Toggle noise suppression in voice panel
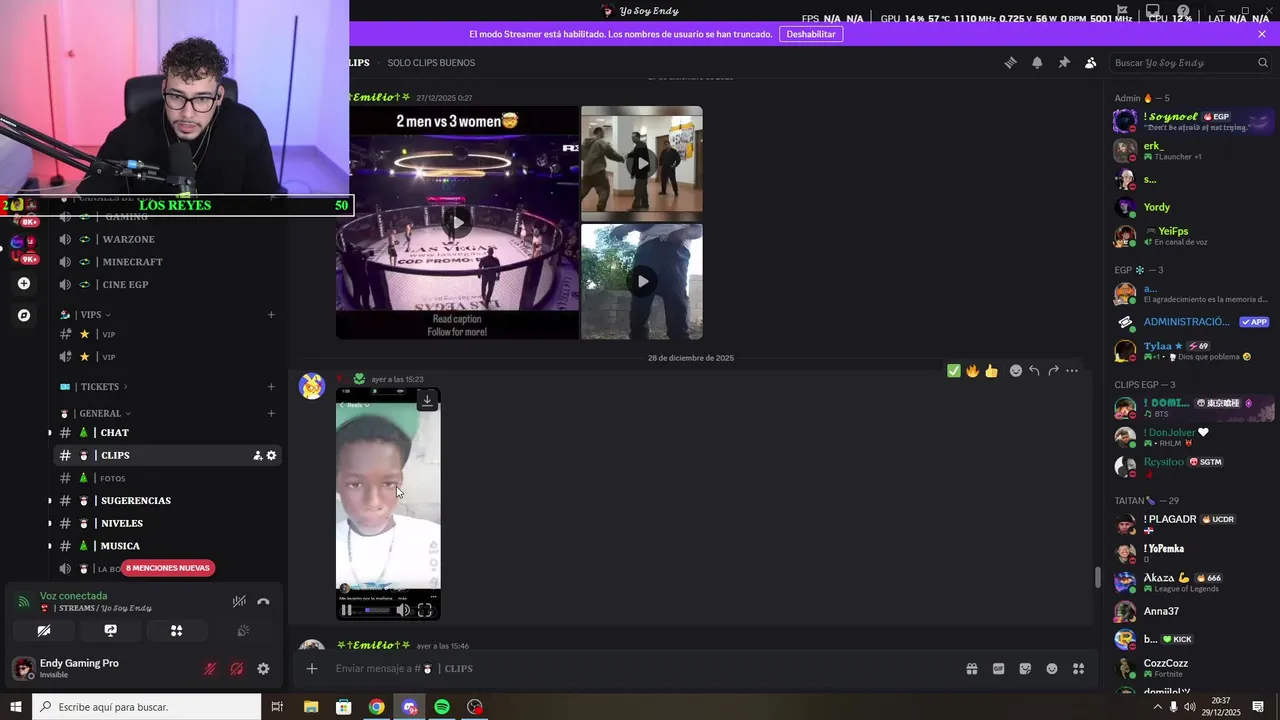 239,601
